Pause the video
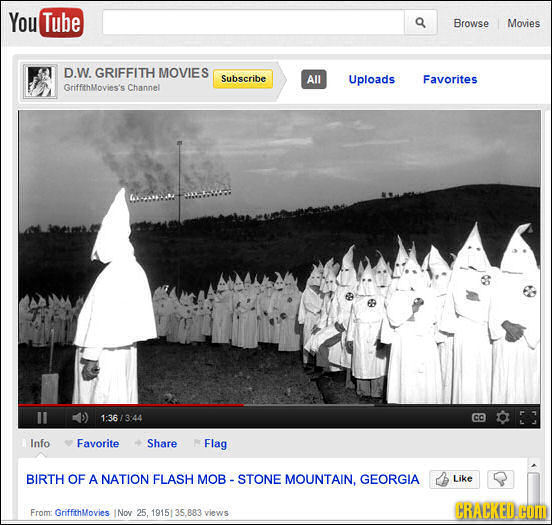This screenshot has width=552, height=525. 42,418
